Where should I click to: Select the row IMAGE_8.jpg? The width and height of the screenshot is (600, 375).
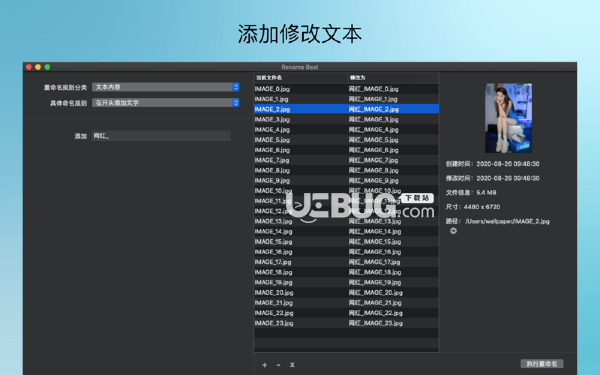click(346, 170)
